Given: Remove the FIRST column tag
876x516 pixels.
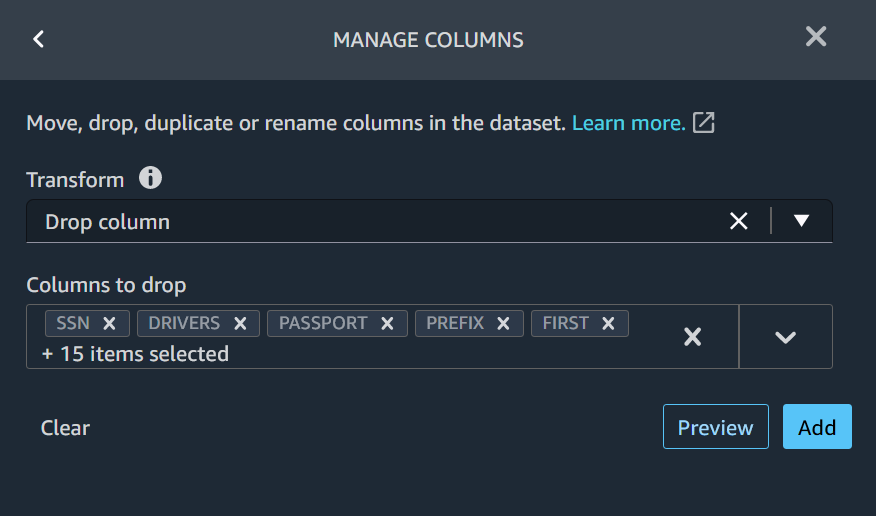Looking at the screenshot, I should (608, 323).
